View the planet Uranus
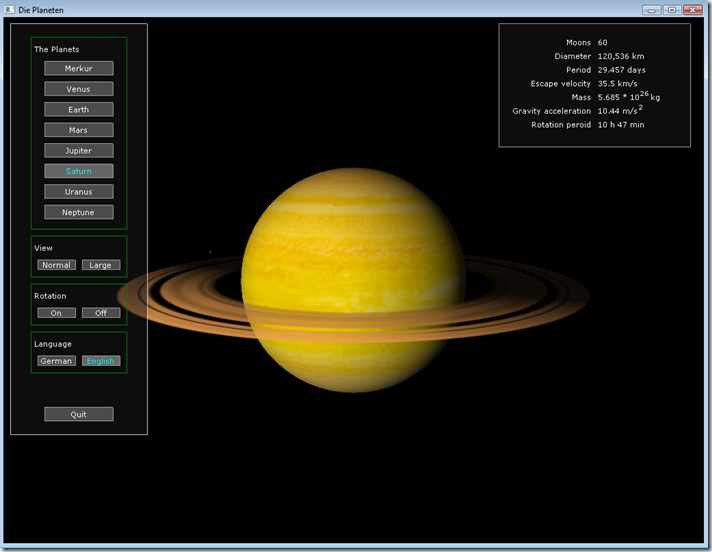Viewport: 712px width, 552px height. [x=79, y=191]
